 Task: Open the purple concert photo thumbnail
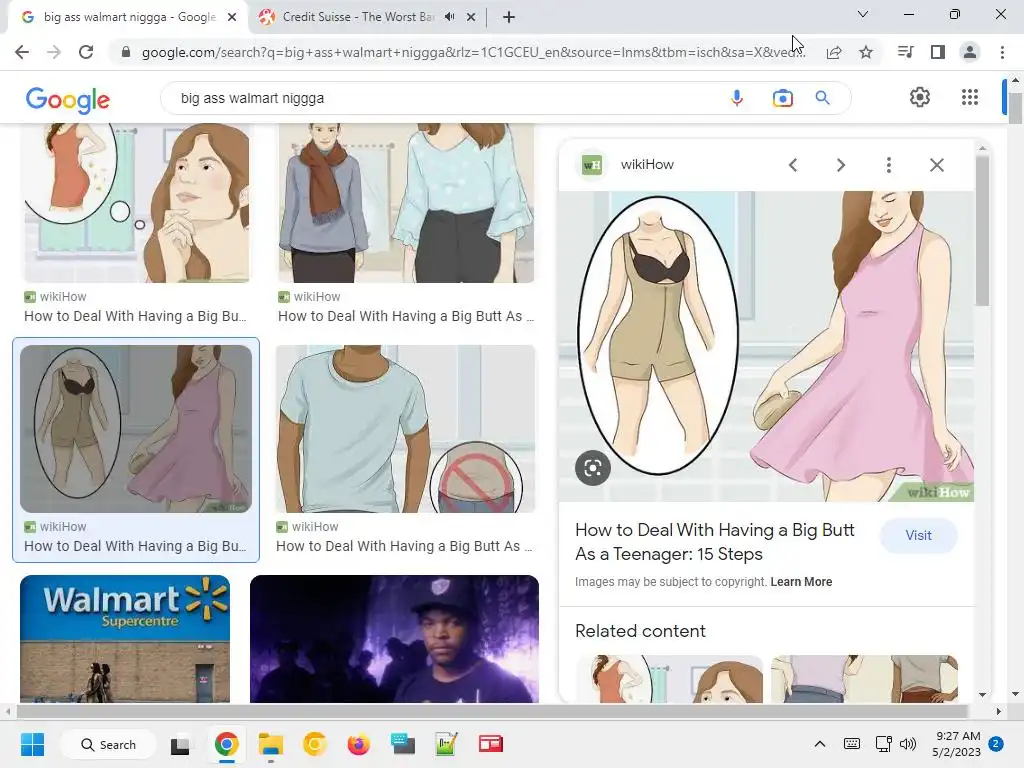coord(394,639)
